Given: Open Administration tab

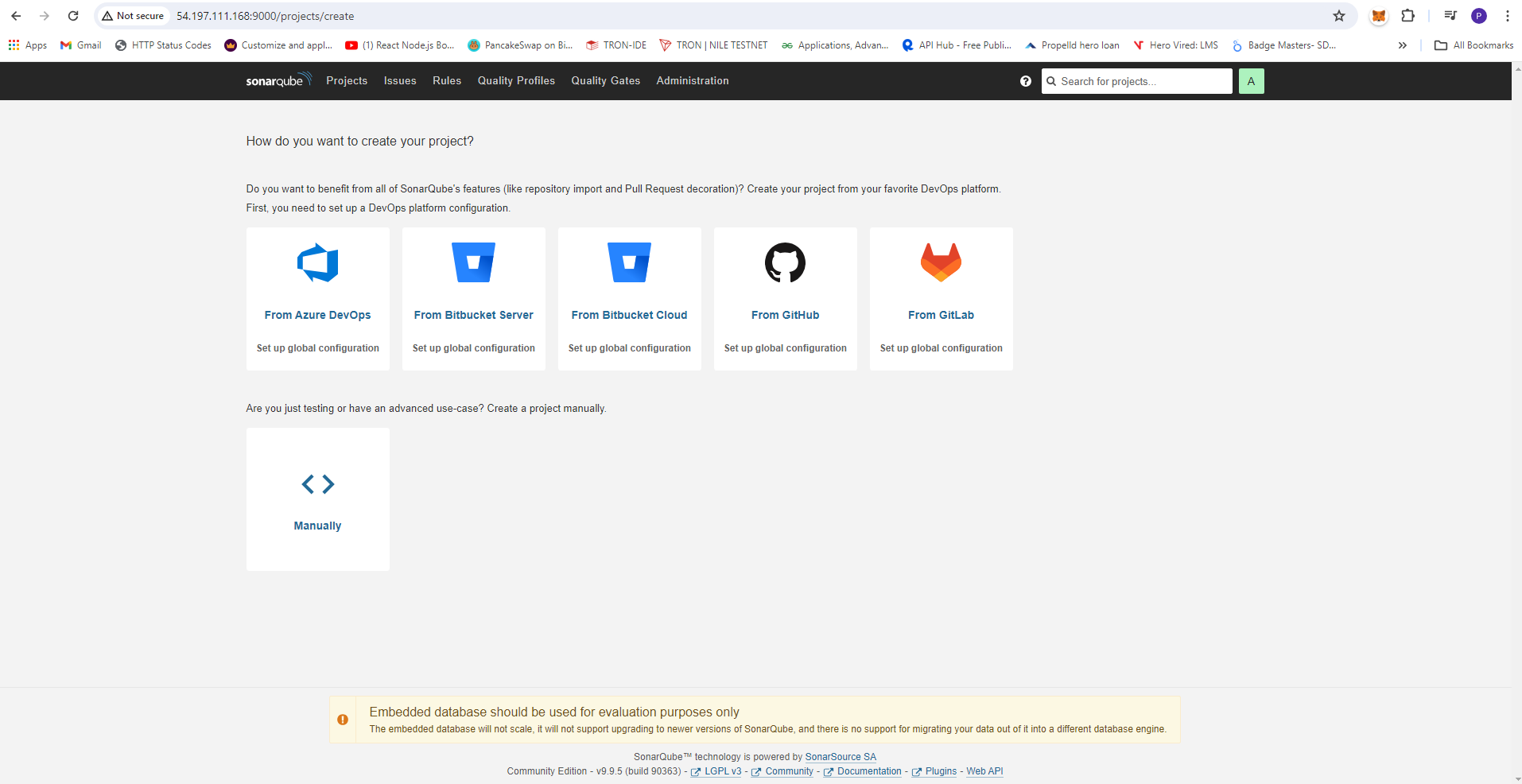Looking at the screenshot, I should point(693,81).
